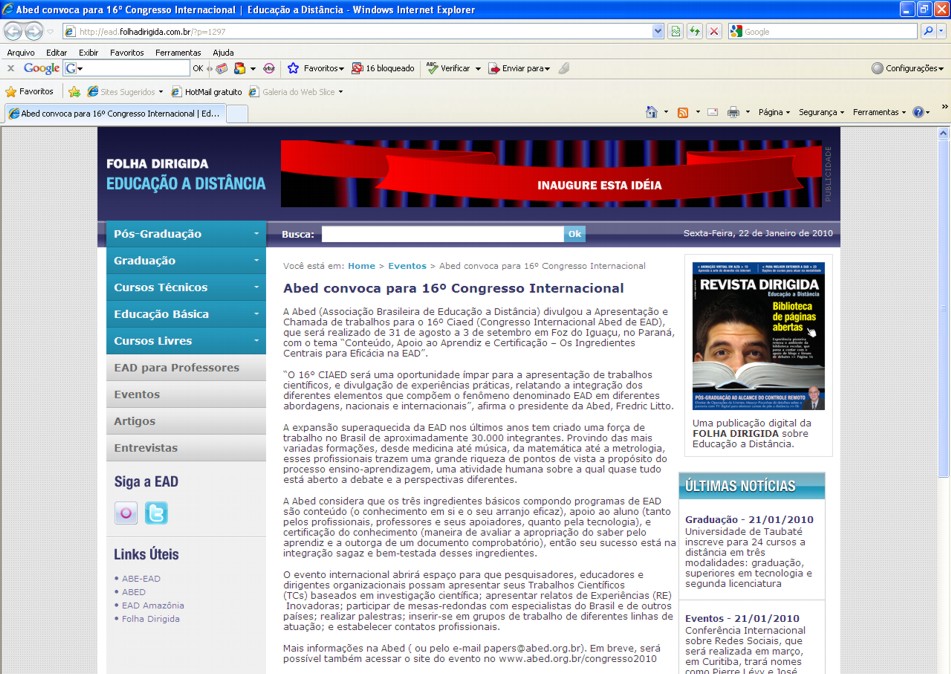Open the Arquivo menu
This screenshot has height=674, width=951.
[21, 53]
